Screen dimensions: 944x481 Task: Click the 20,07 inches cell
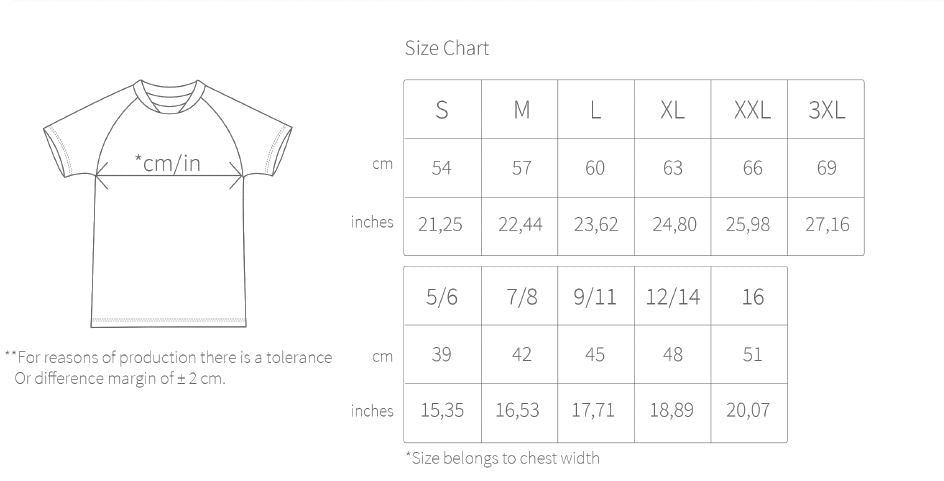tap(749, 412)
